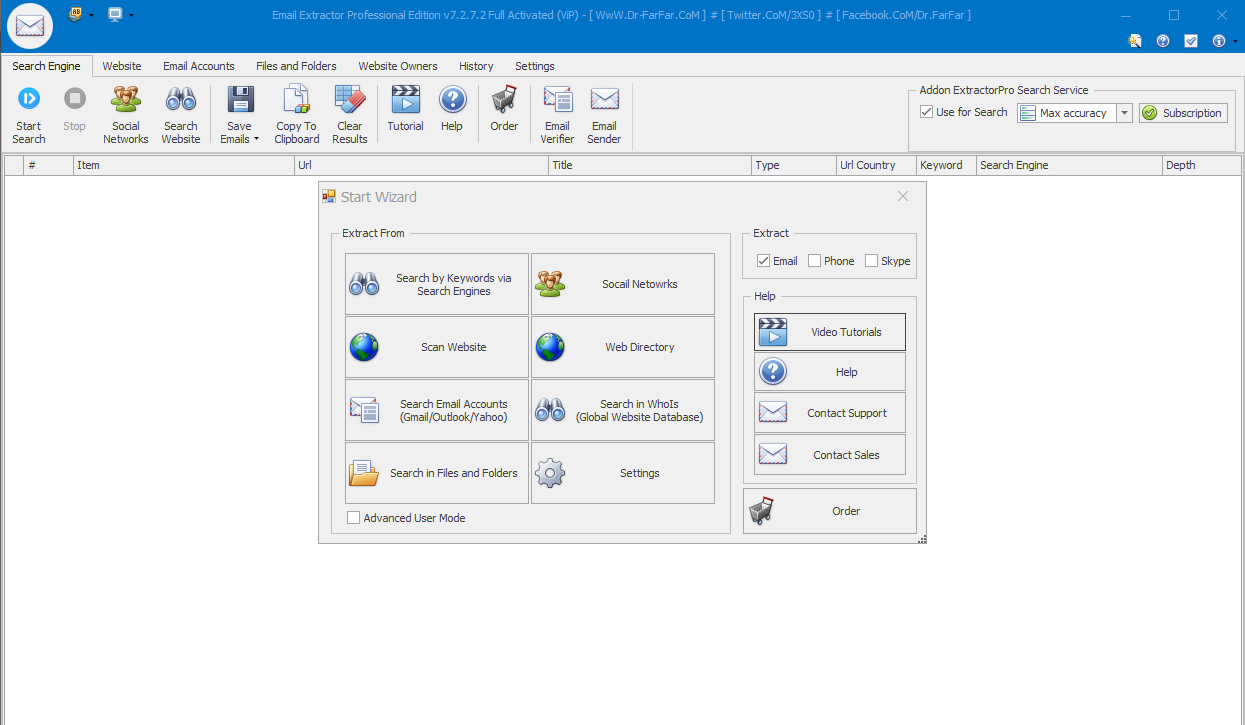Click the Keyword column header

pos(946,165)
